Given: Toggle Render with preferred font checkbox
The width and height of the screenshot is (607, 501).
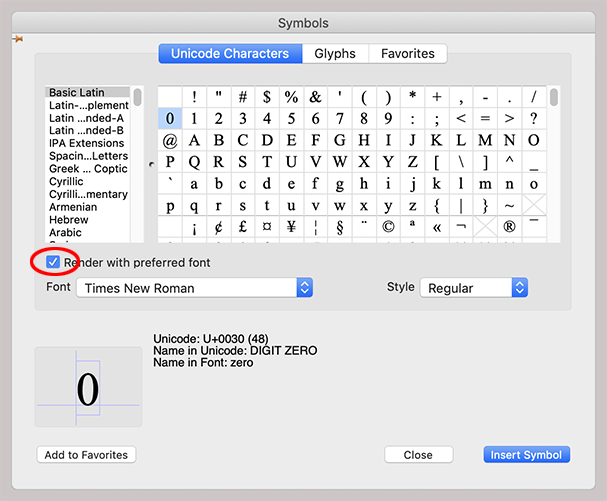Looking at the screenshot, I should 53,262.
